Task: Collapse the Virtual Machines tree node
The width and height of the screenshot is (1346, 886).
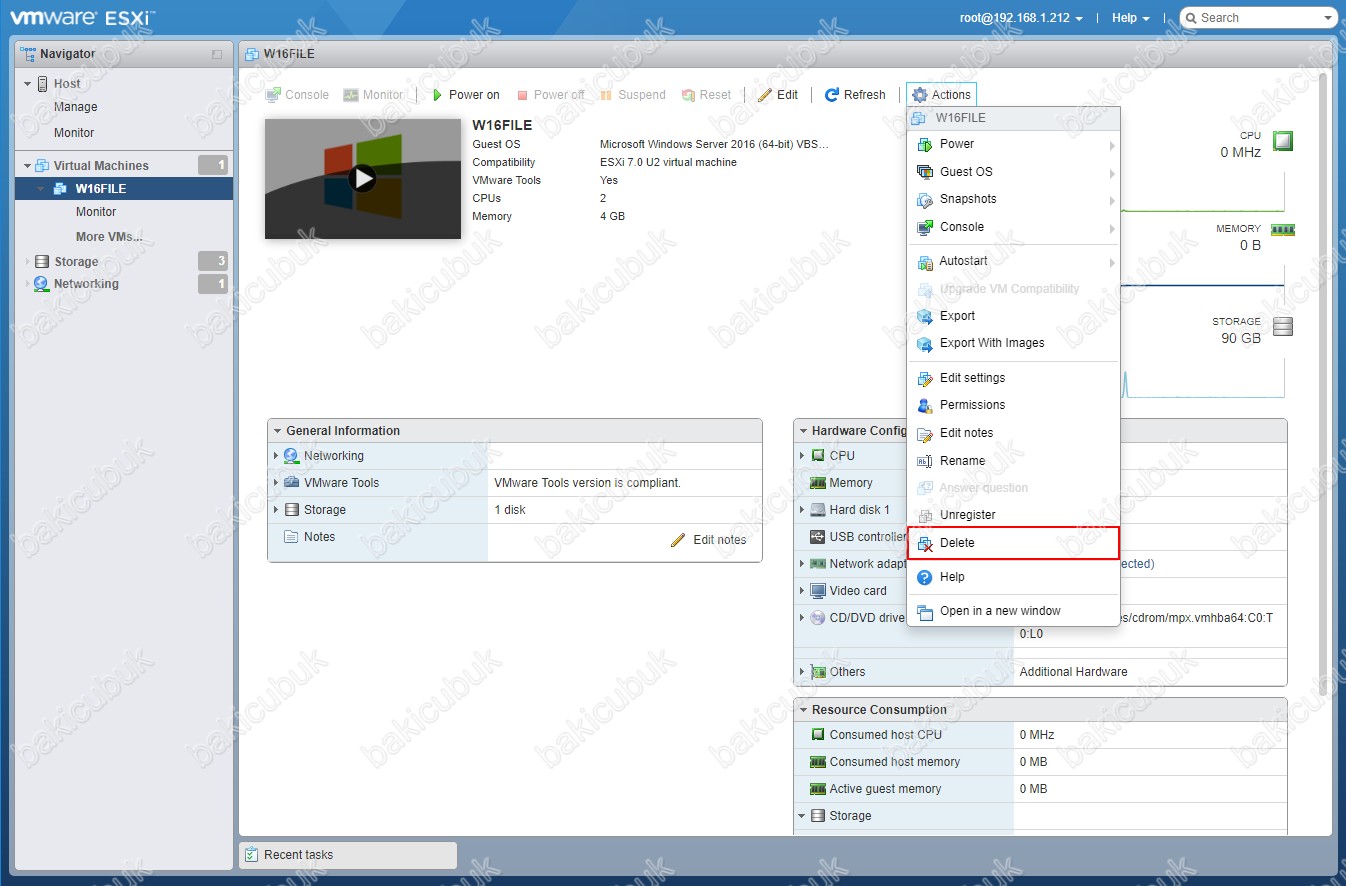Action: (28, 166)
